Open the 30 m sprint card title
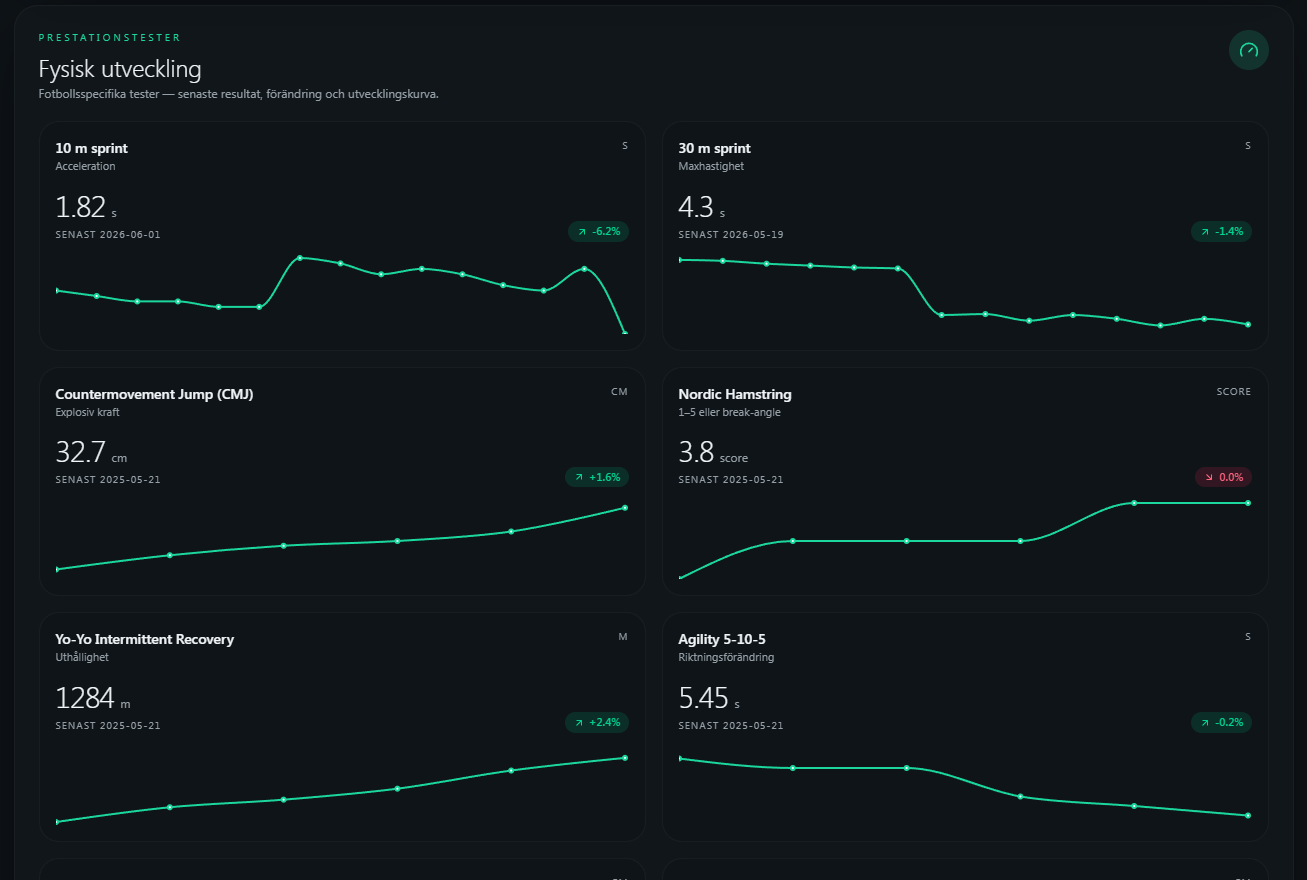Image resolution: width=1307 pixels, height=880 pixels. pos(714,149)
